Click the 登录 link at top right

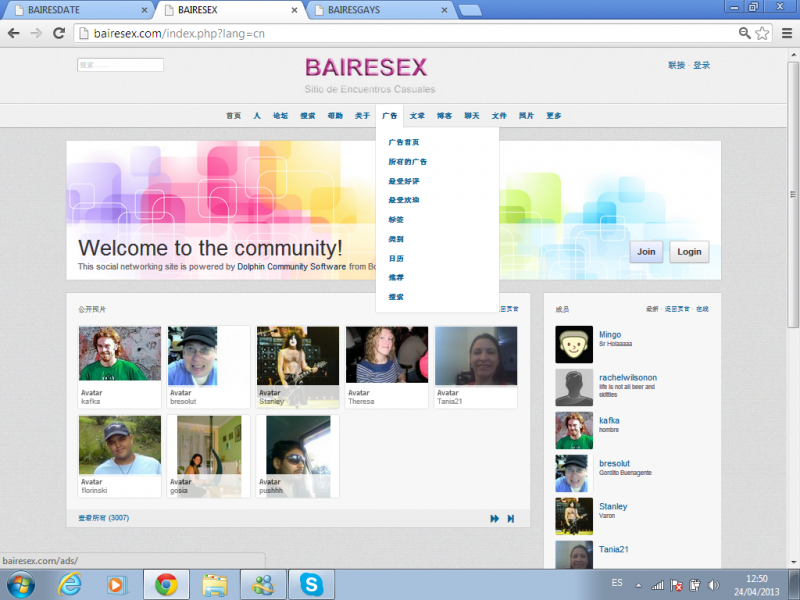(702, 65)
